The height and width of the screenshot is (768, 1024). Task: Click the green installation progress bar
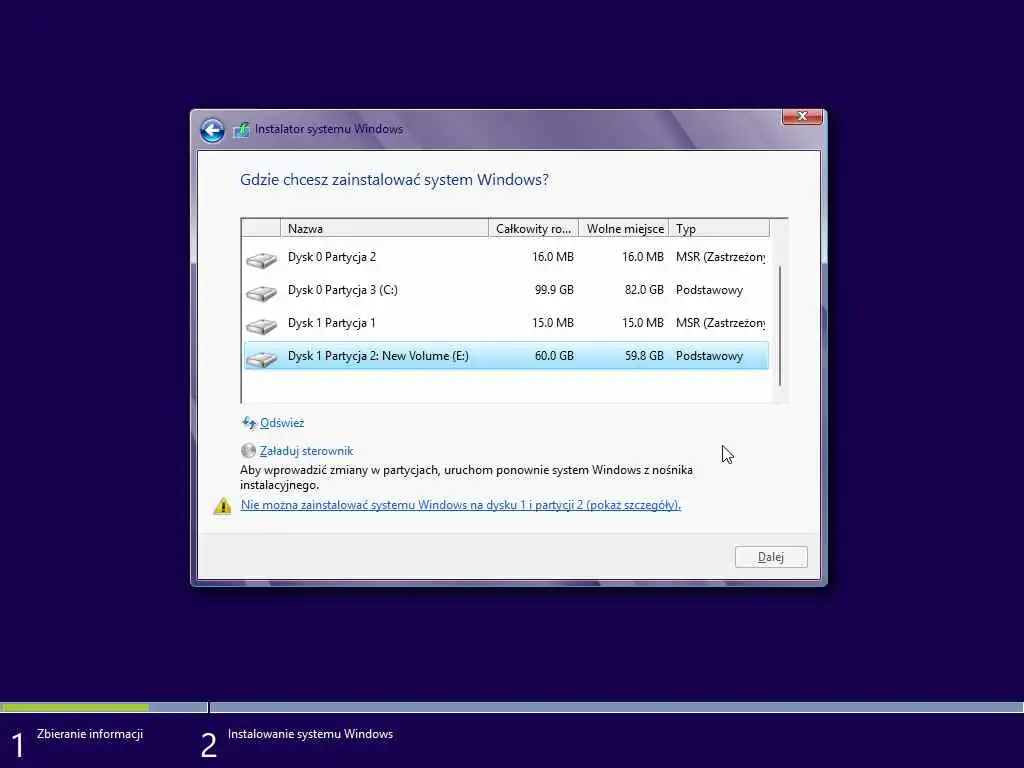point(75,707)
